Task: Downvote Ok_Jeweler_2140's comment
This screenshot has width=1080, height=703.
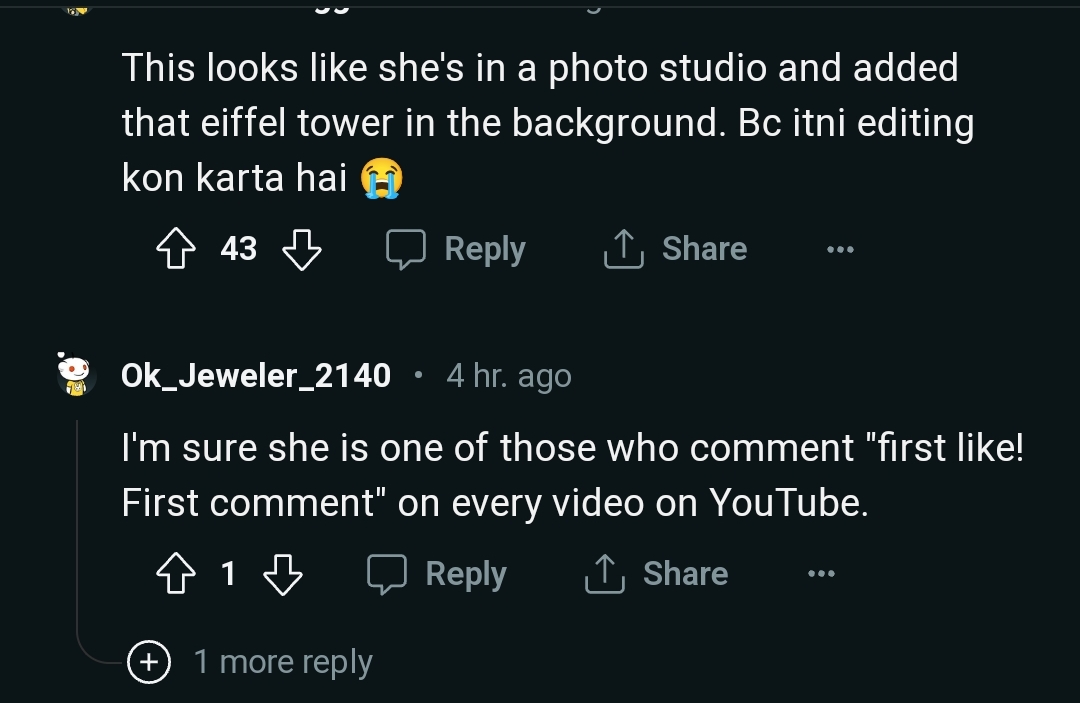Action: point(282,574)
